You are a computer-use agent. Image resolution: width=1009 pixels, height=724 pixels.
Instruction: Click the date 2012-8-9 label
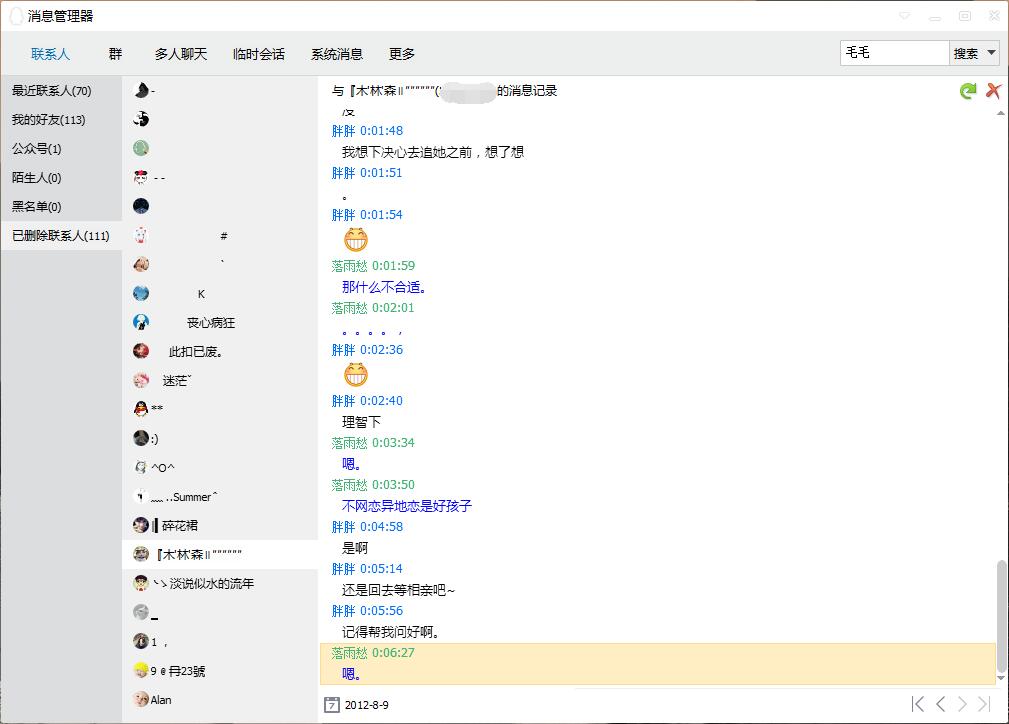(x=367, y=705)
